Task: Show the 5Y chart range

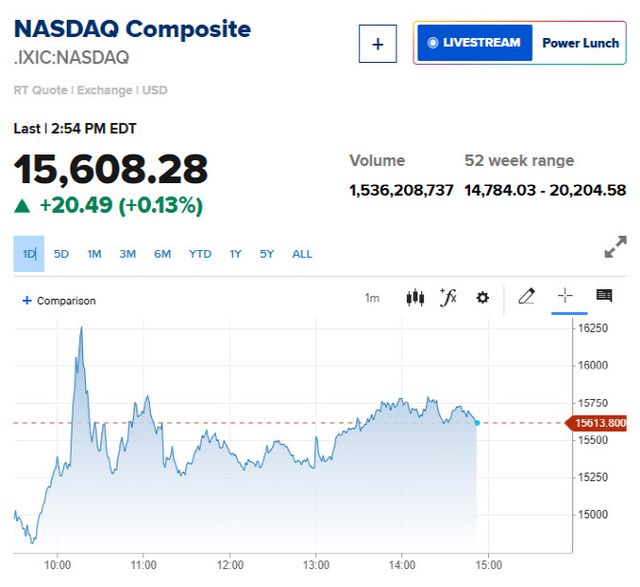Action: (267, 254)
